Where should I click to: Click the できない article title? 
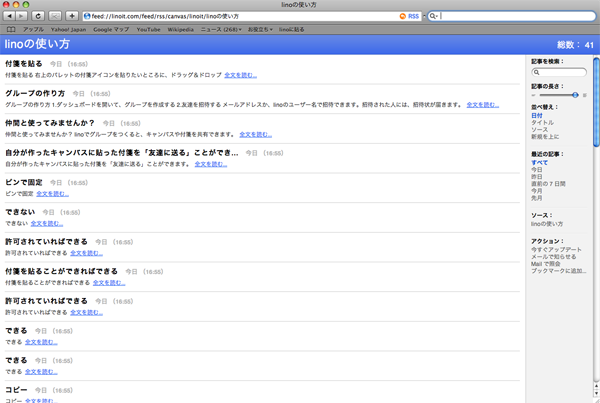click(x=20, y=212)
